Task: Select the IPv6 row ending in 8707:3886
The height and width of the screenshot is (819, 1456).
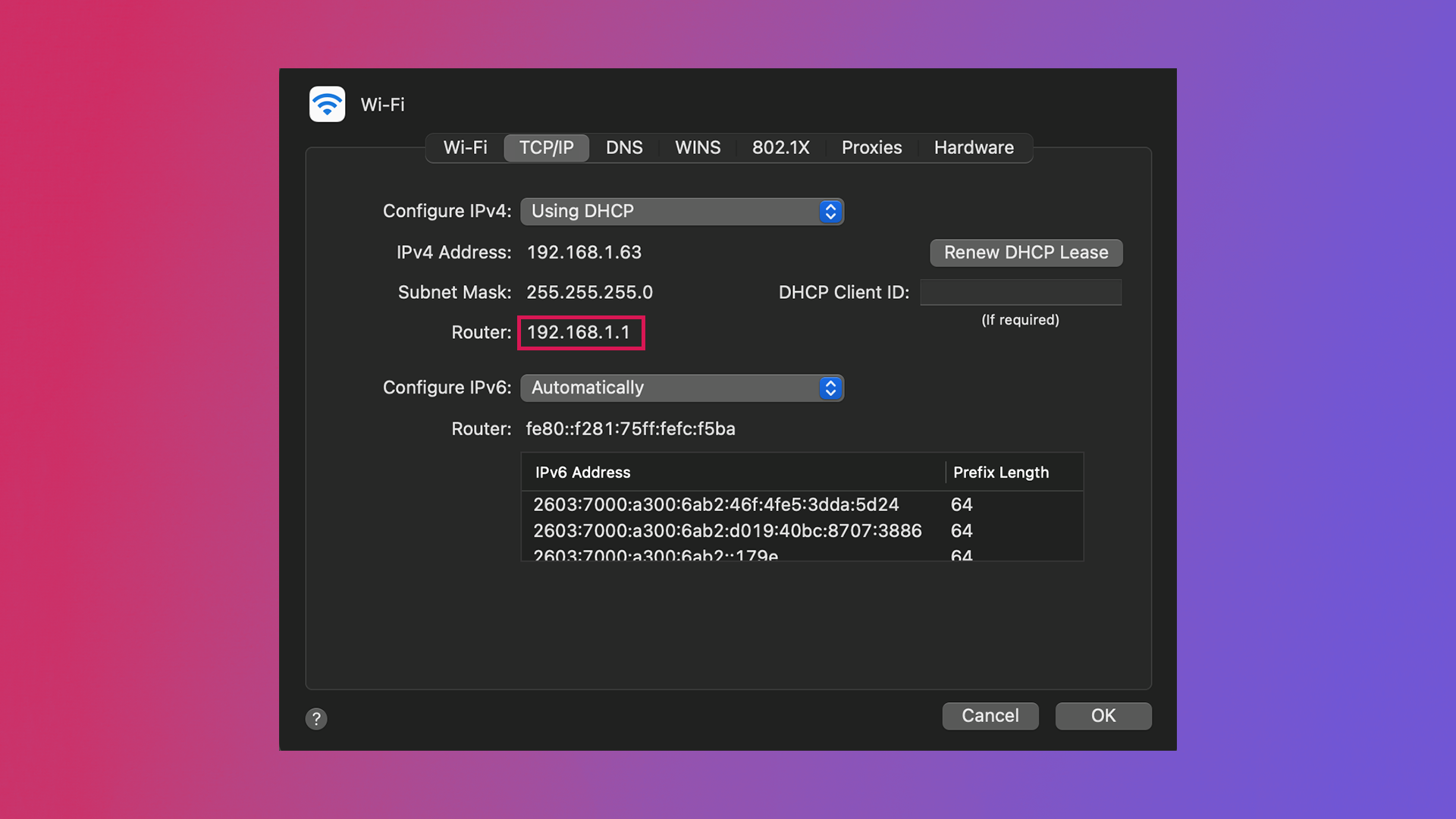Action: (802, 531)
